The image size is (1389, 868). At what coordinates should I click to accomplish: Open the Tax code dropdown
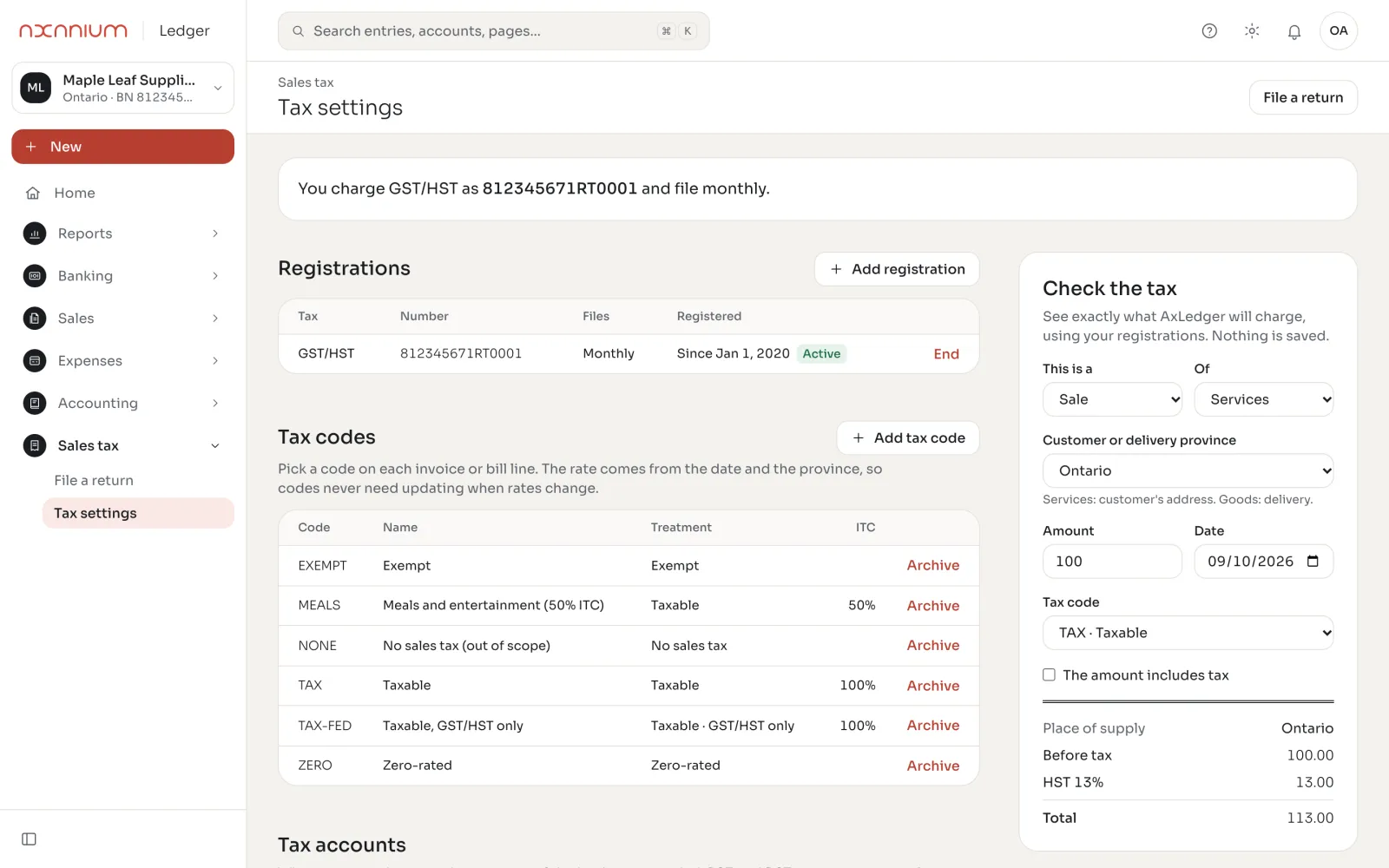click(x=1188, y=633)
